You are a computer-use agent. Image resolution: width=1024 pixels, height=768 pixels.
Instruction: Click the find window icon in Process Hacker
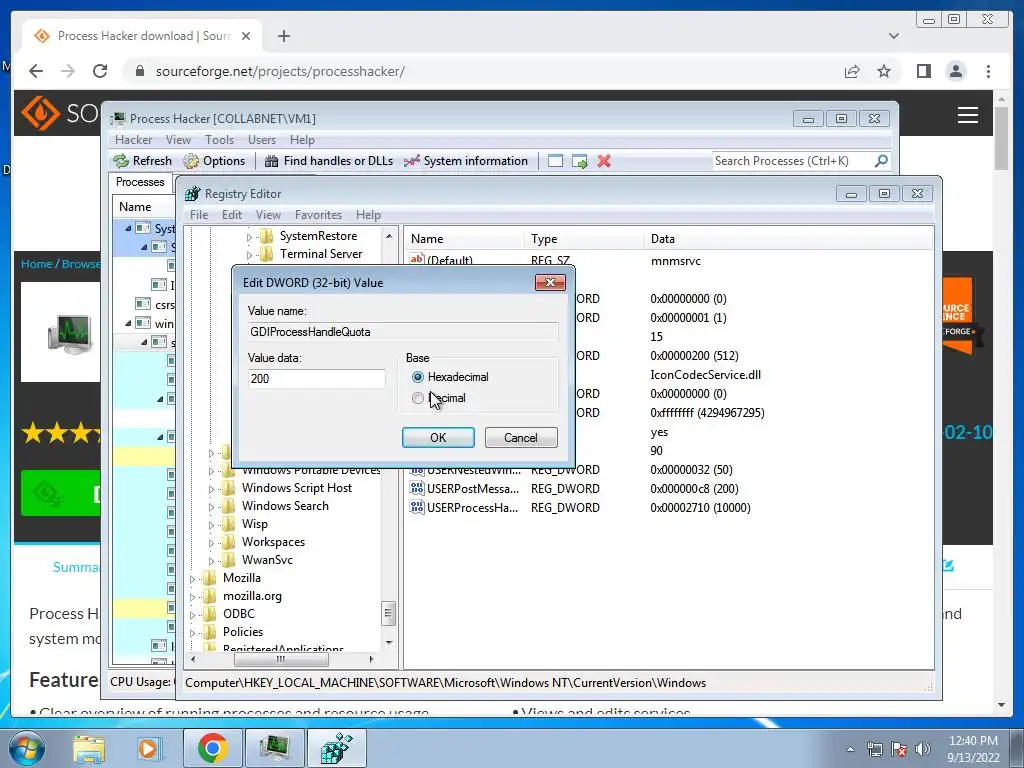point(555,161)
